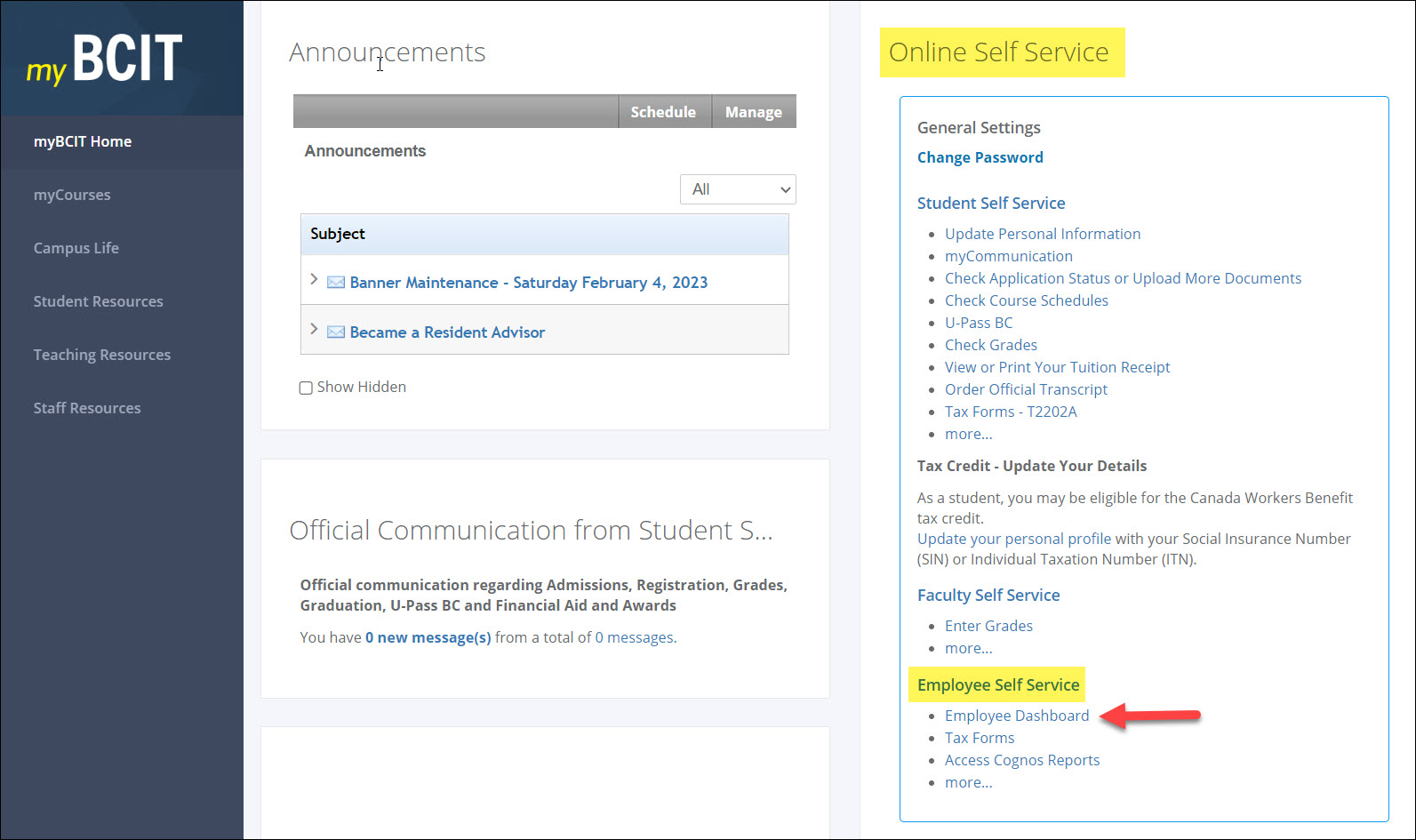Click envelope icon beside Became a Resident Advisor
The image size is (1416, 840).
coord(336,332)
